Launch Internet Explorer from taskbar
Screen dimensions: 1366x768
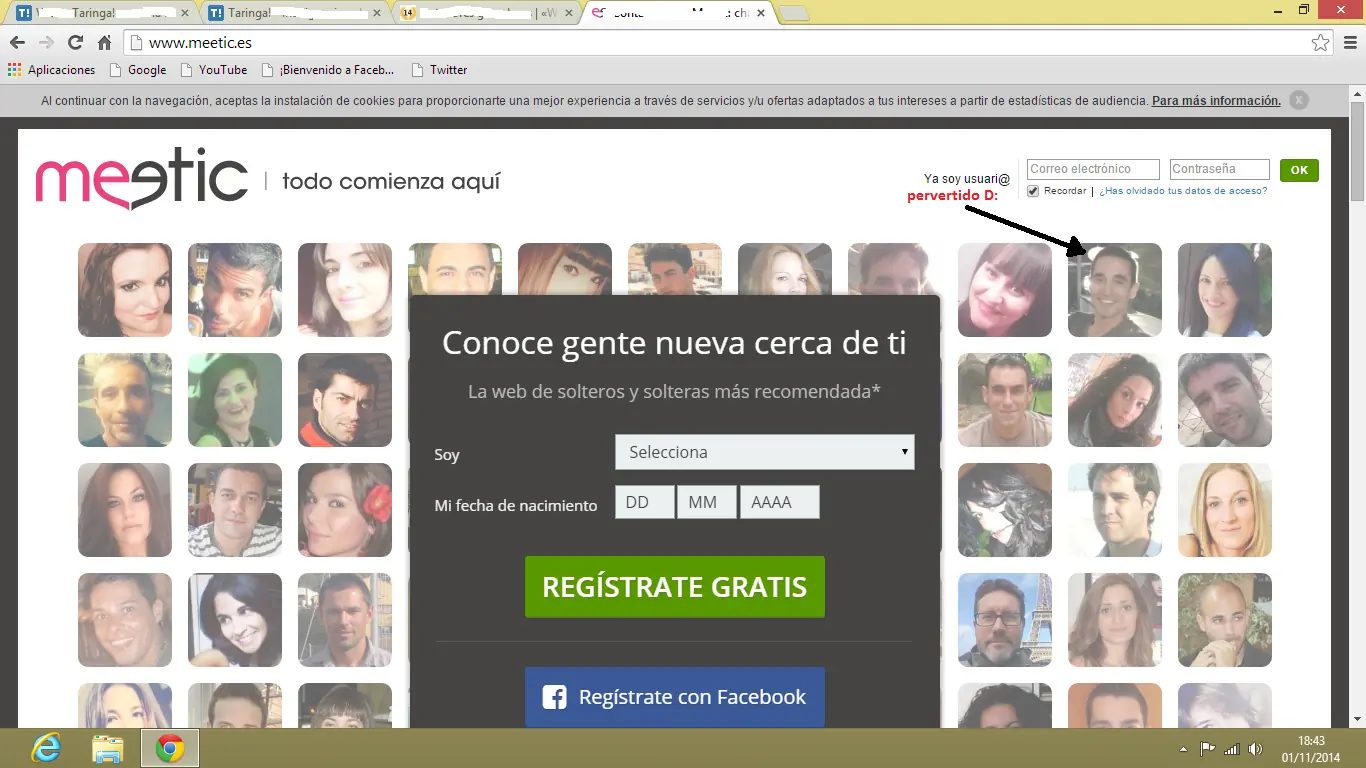click(x=46, y=748)
